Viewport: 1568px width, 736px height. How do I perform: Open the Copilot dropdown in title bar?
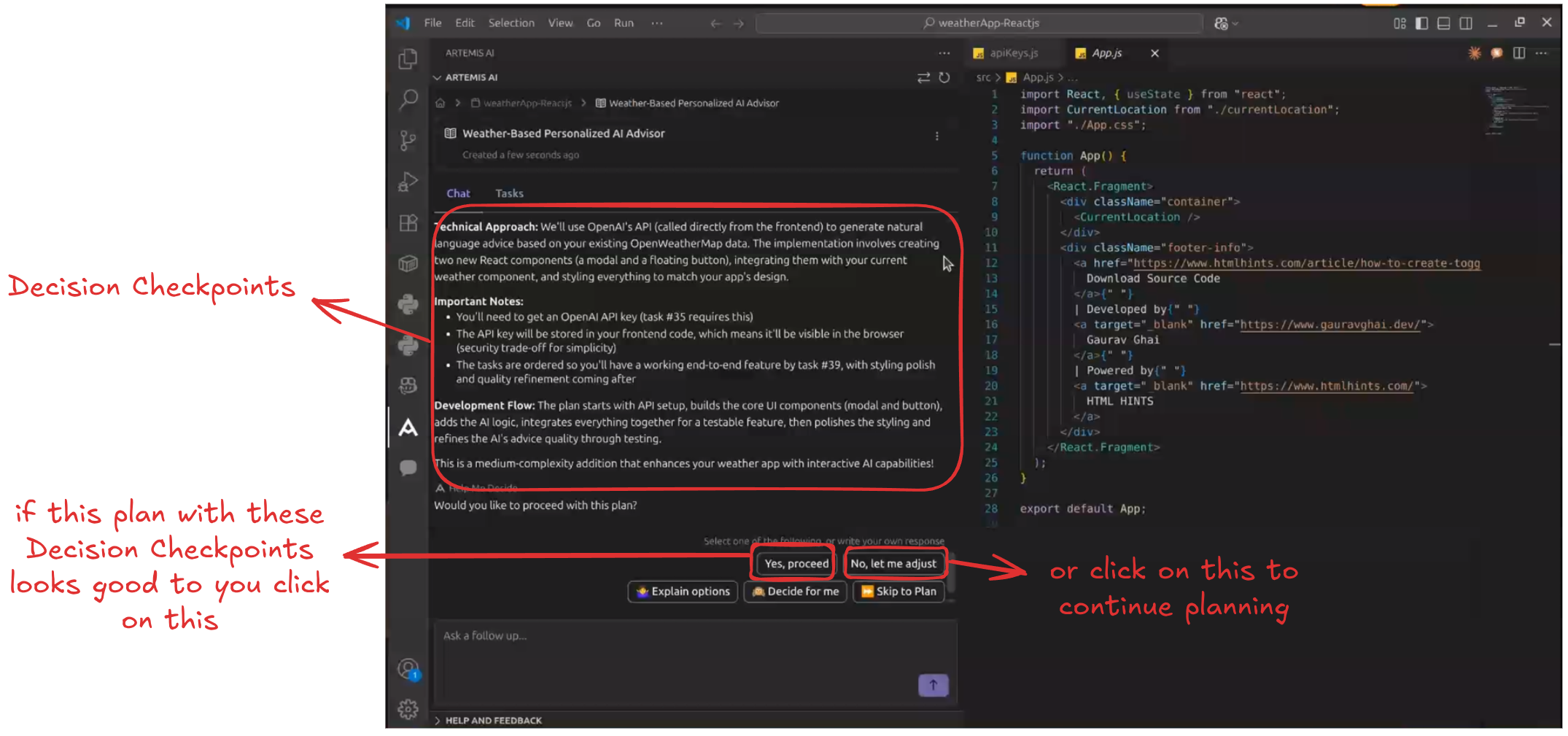click(1226, 23)
